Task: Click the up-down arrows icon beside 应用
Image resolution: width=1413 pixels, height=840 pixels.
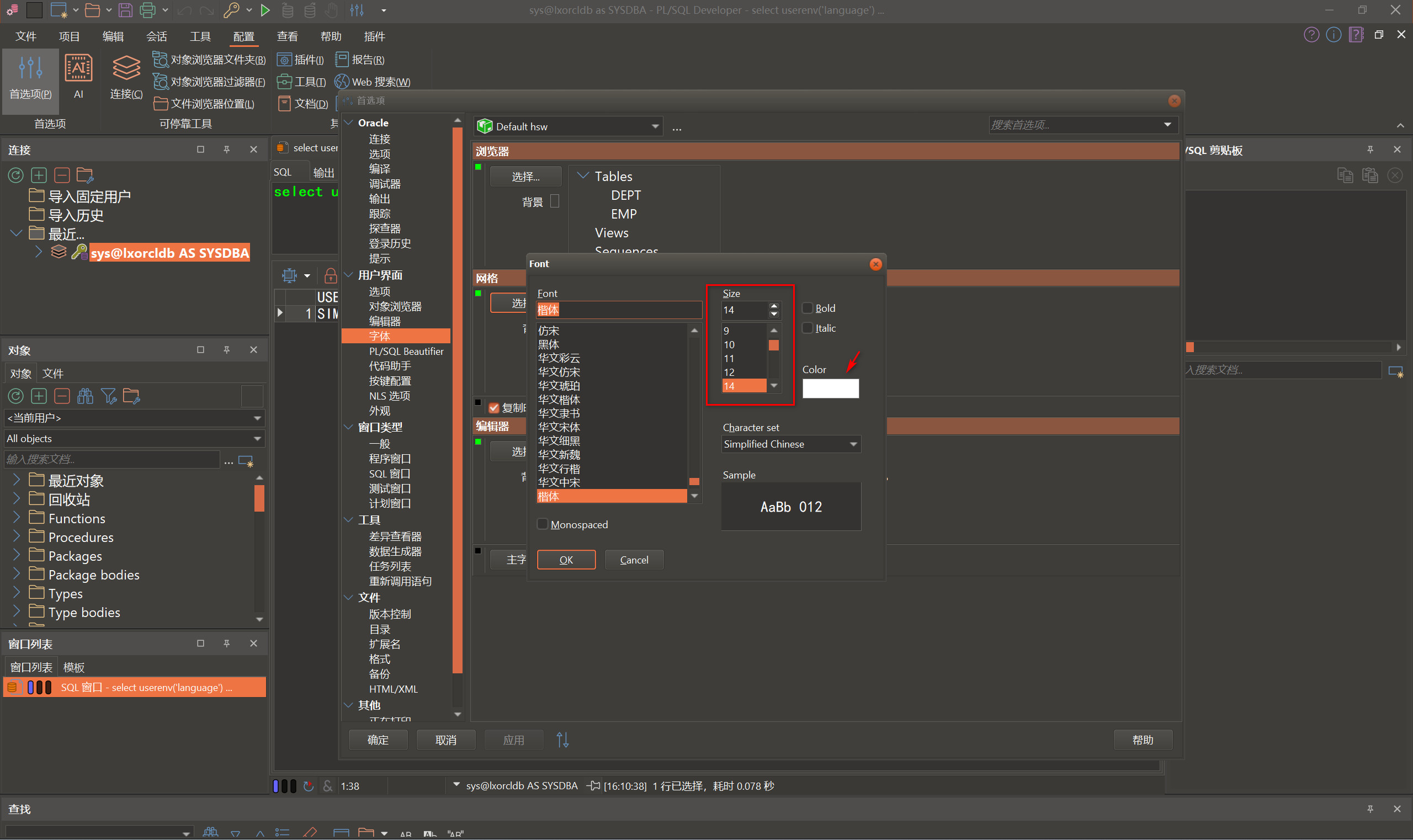Action: point(562,740)
